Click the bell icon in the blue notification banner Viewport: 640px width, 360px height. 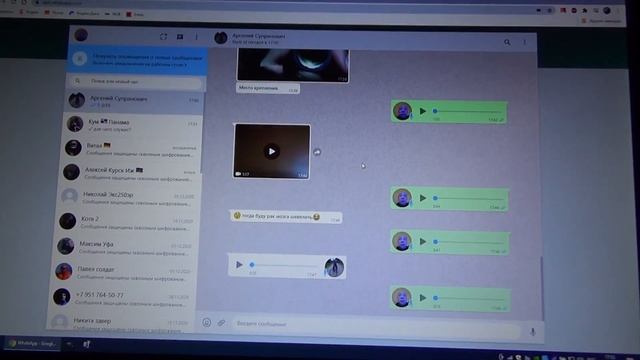80,59
